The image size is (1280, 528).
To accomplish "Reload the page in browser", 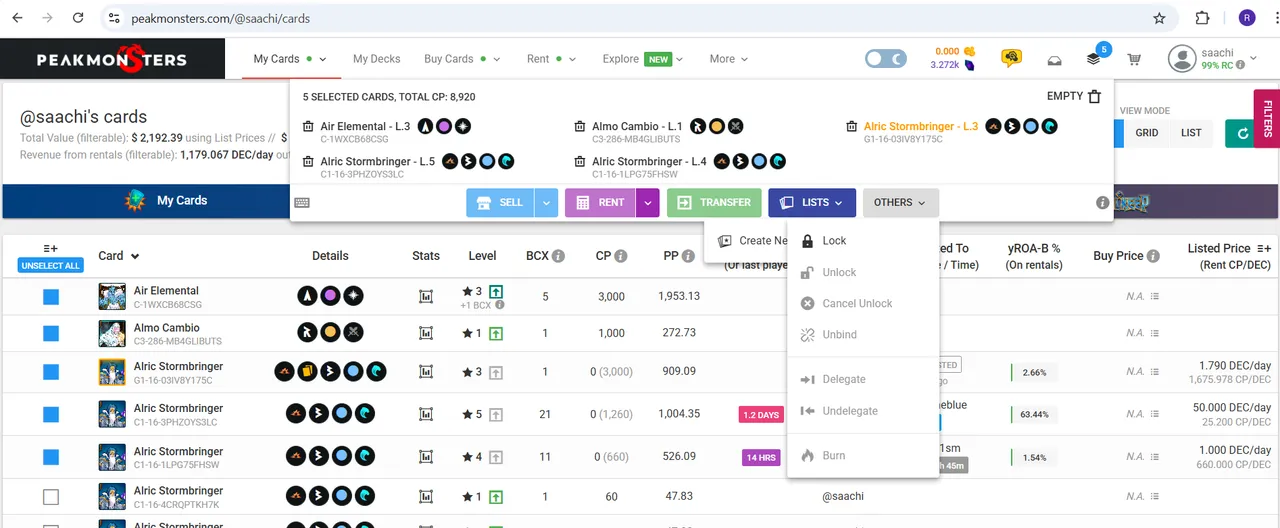I will 79,18.
